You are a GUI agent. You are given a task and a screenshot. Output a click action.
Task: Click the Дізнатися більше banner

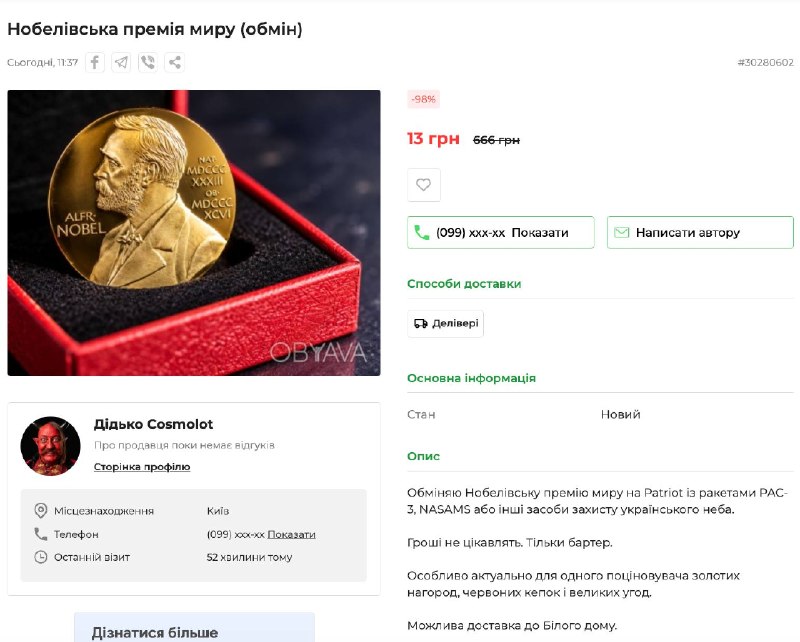coord(194,628)
